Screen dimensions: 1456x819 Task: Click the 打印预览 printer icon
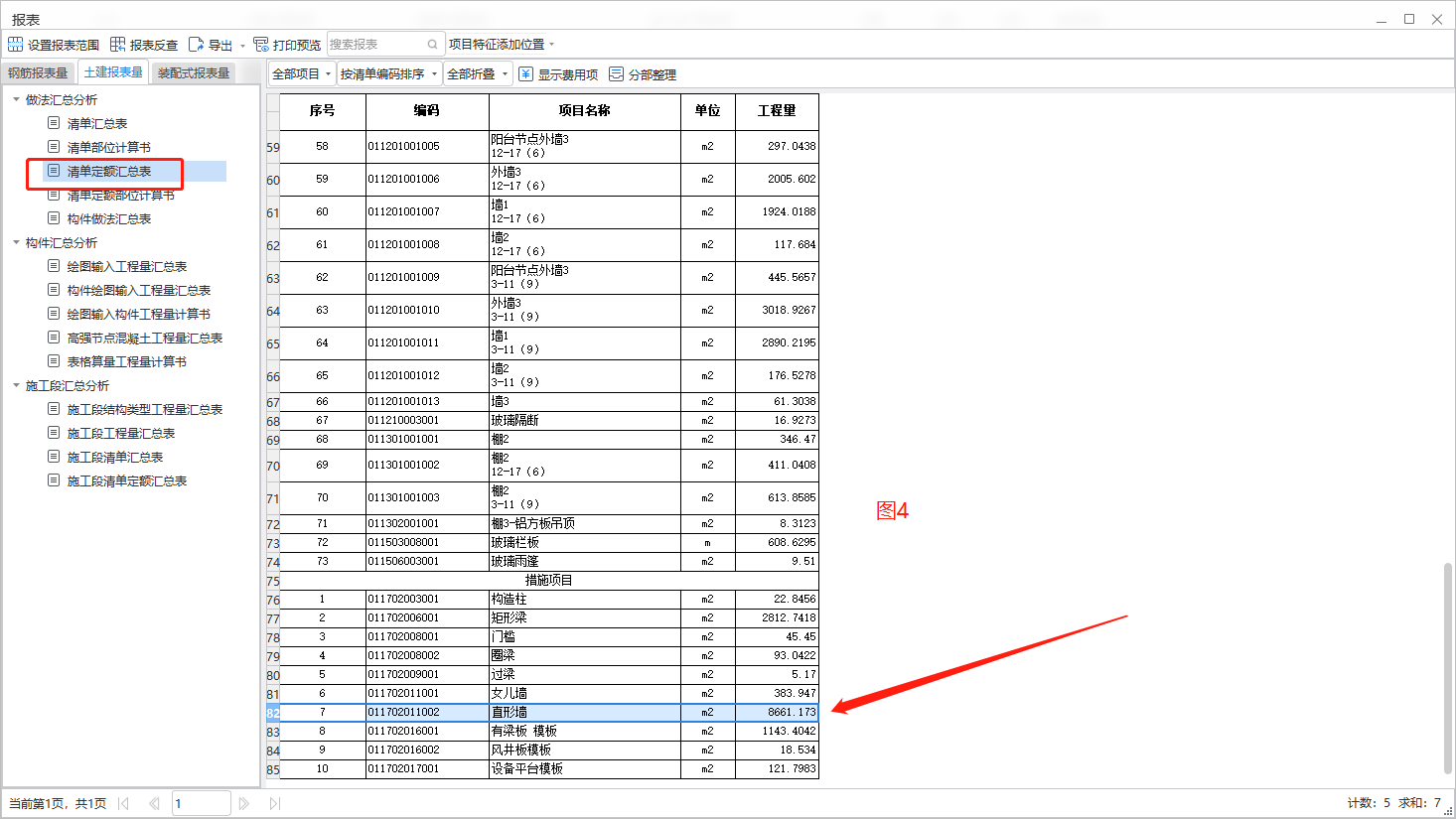pyautogui.click(x=261, y=45)
